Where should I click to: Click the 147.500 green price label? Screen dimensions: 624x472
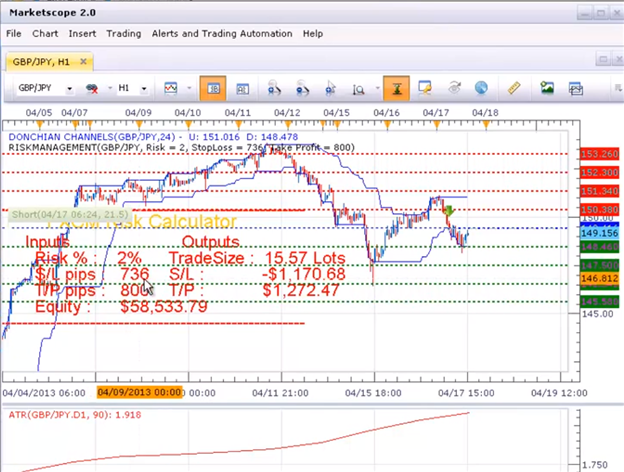(600, 265)
